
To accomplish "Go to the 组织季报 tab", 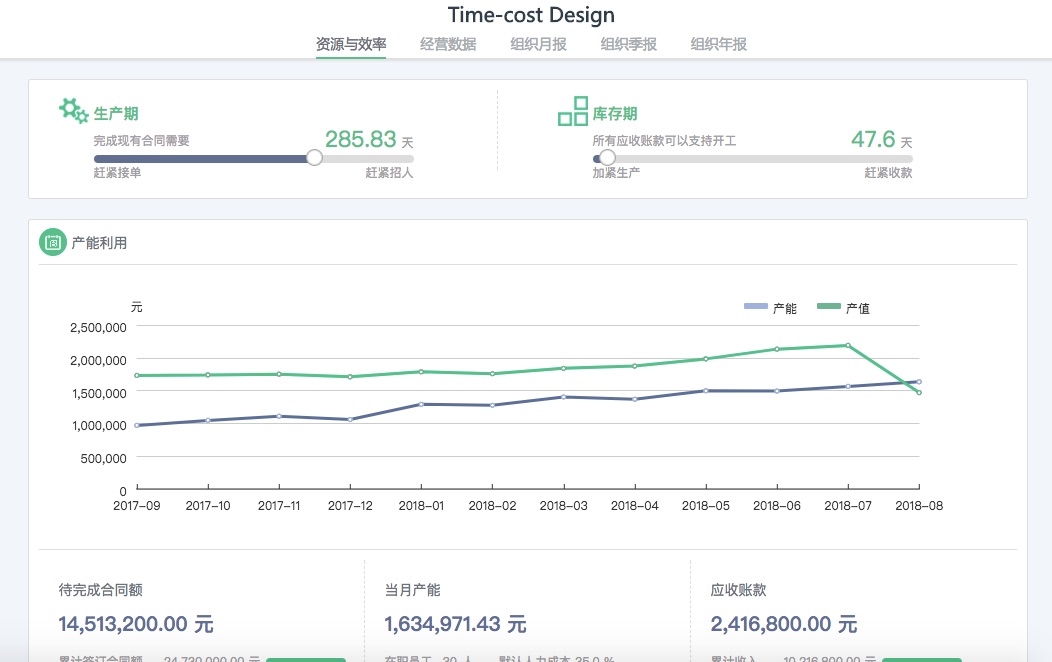I will click(629, 44).
